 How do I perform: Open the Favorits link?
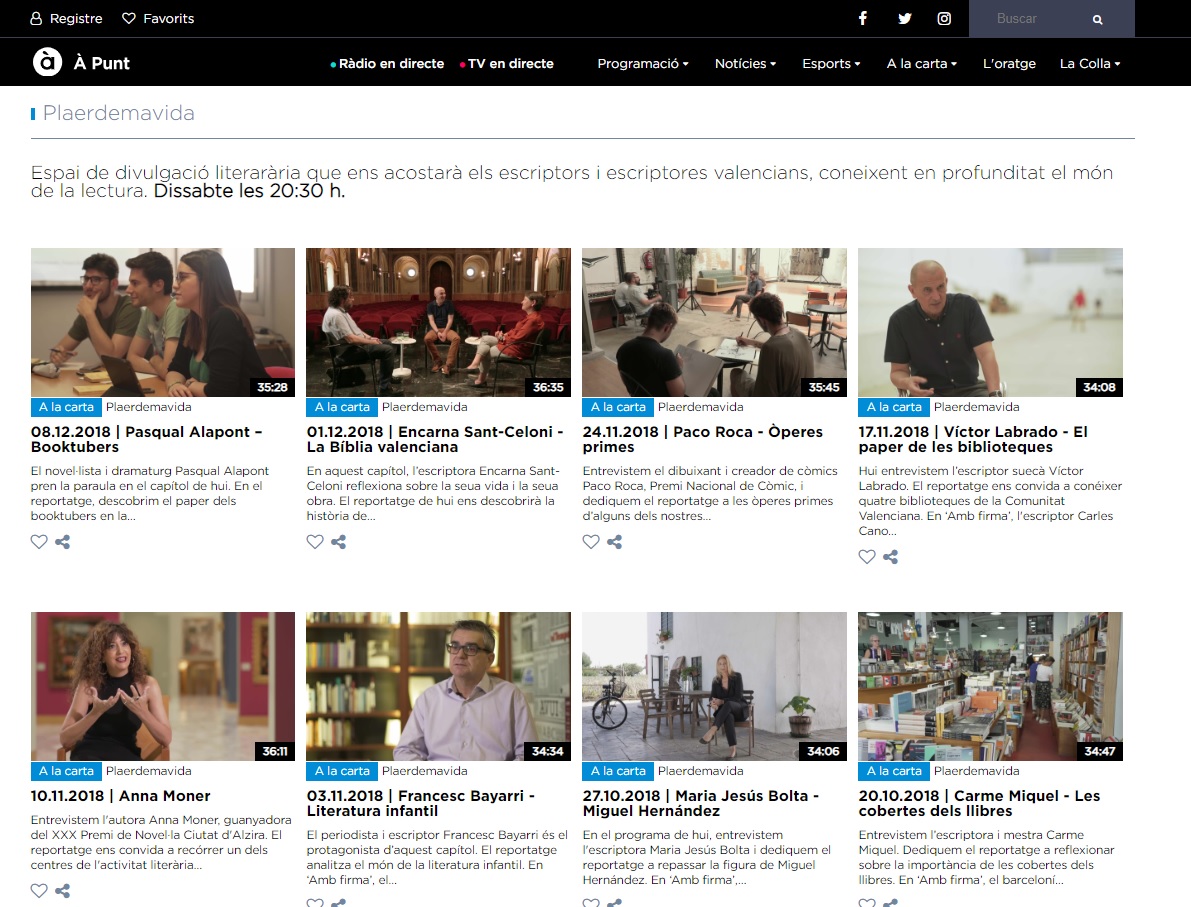[169, 18]
